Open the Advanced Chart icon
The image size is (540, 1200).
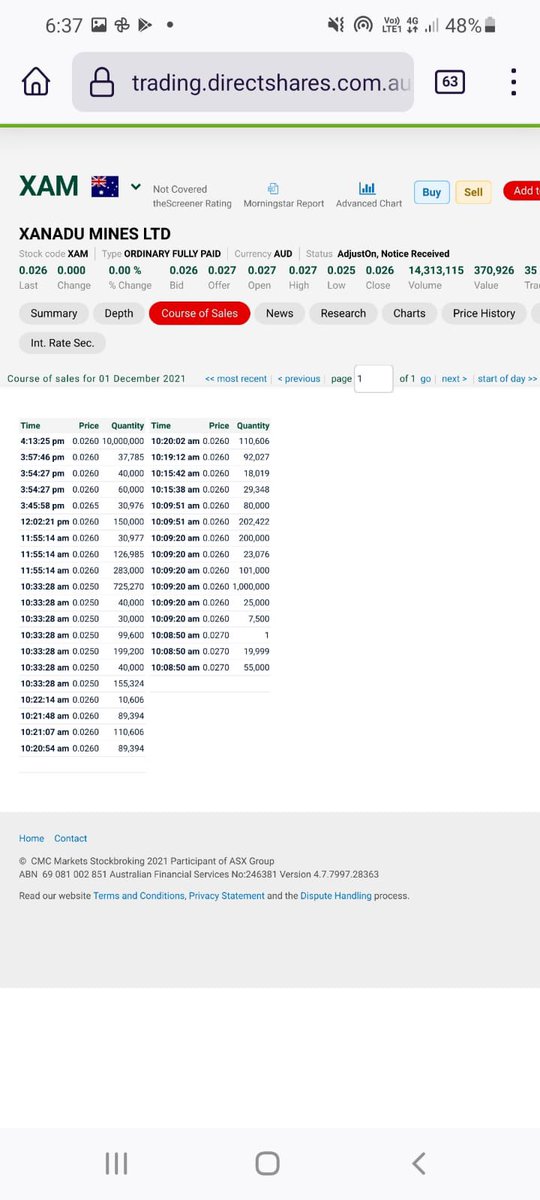click(367, 188)
